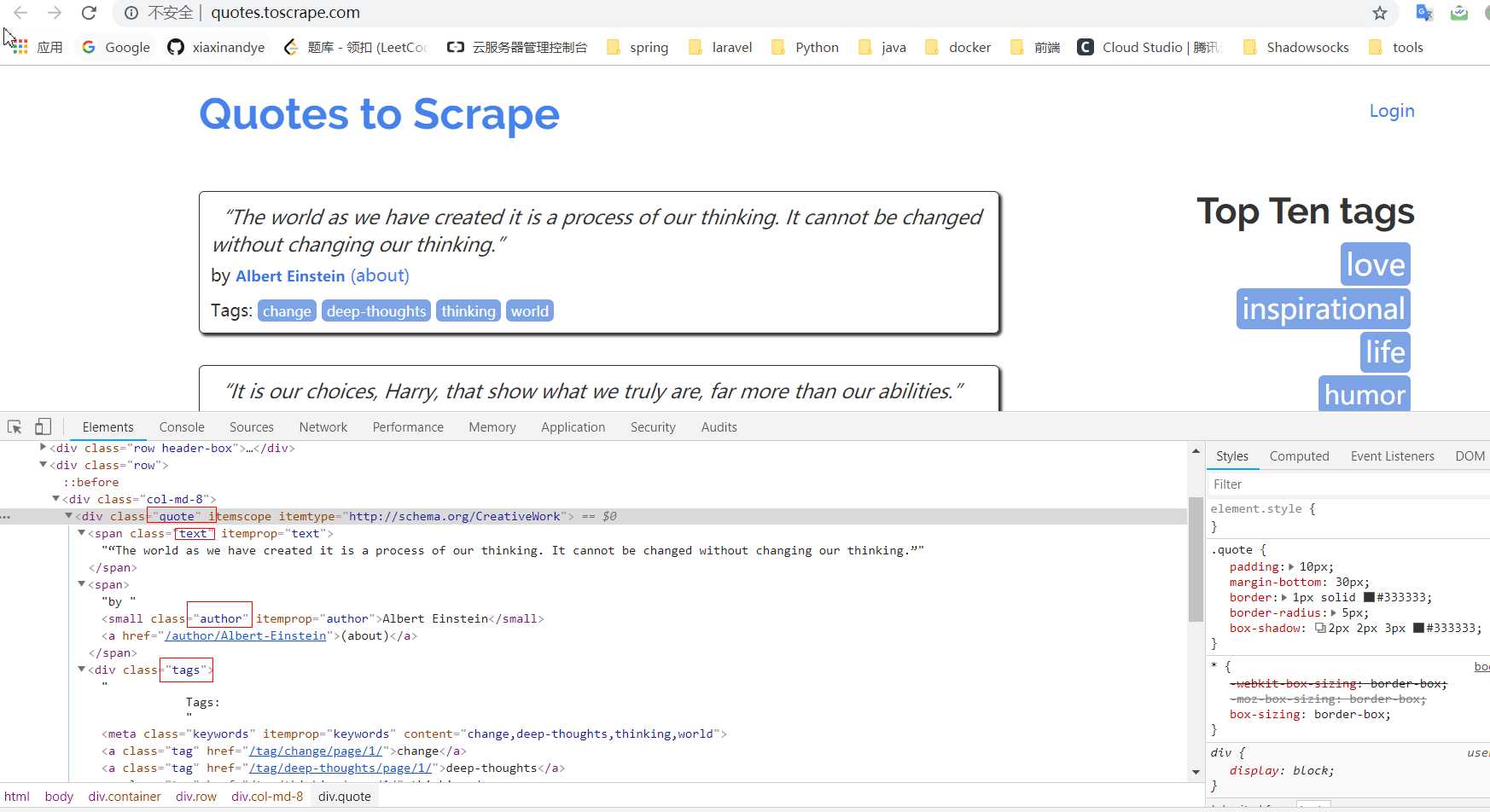Expand the row header-box div node
Viewport: 1490px width, 812px height.
pos(44,447)
